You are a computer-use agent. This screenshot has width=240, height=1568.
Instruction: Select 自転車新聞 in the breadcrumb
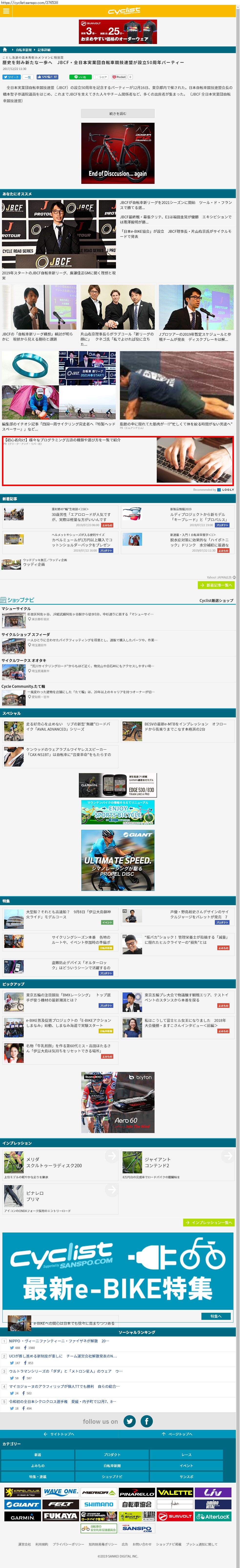[x=24, y=50]
